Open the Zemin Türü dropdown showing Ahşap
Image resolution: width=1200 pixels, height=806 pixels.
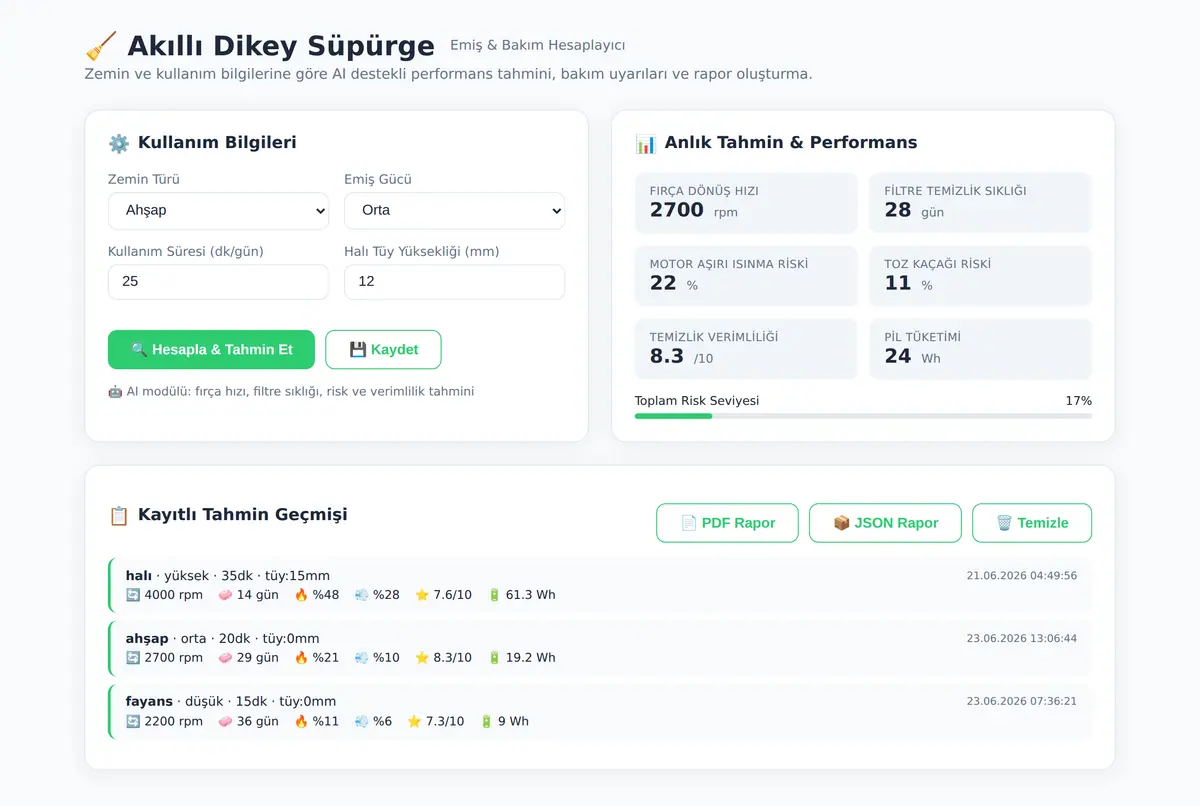pos(218,211)
